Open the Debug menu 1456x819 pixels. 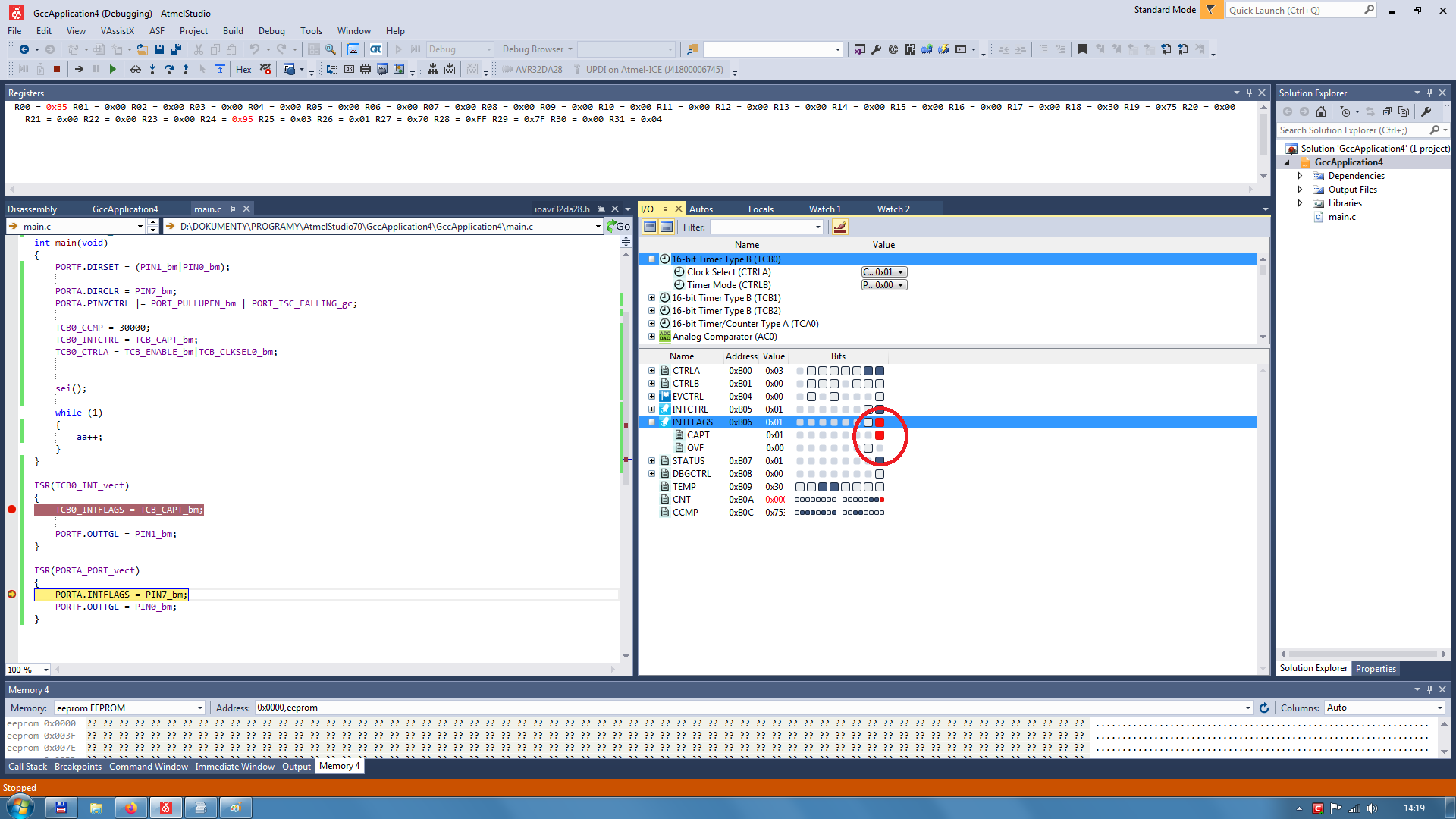271,31
